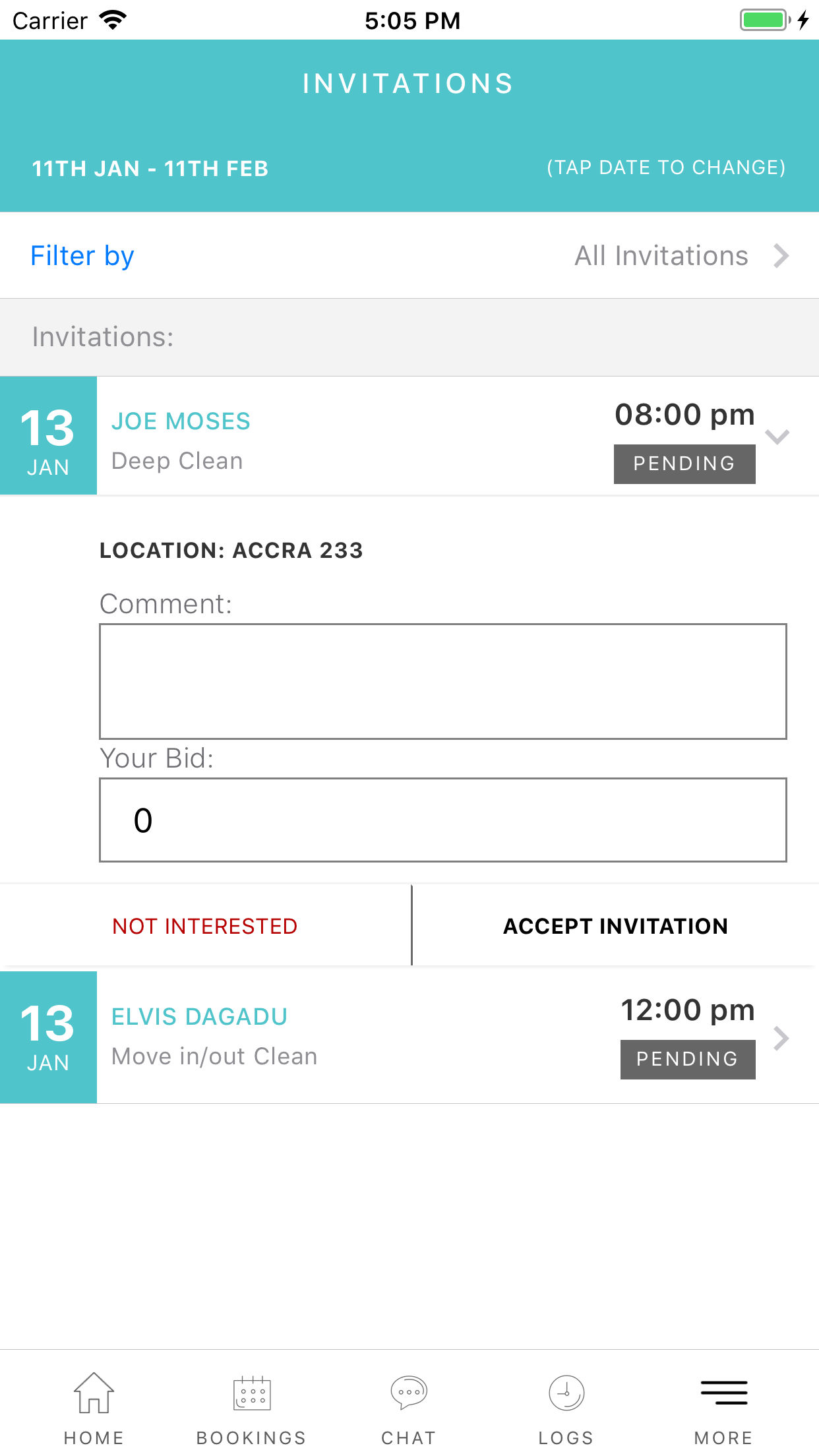Screen dimensions: 819x1456
Task: Tap the Filter by label
Action: [82, 256]
